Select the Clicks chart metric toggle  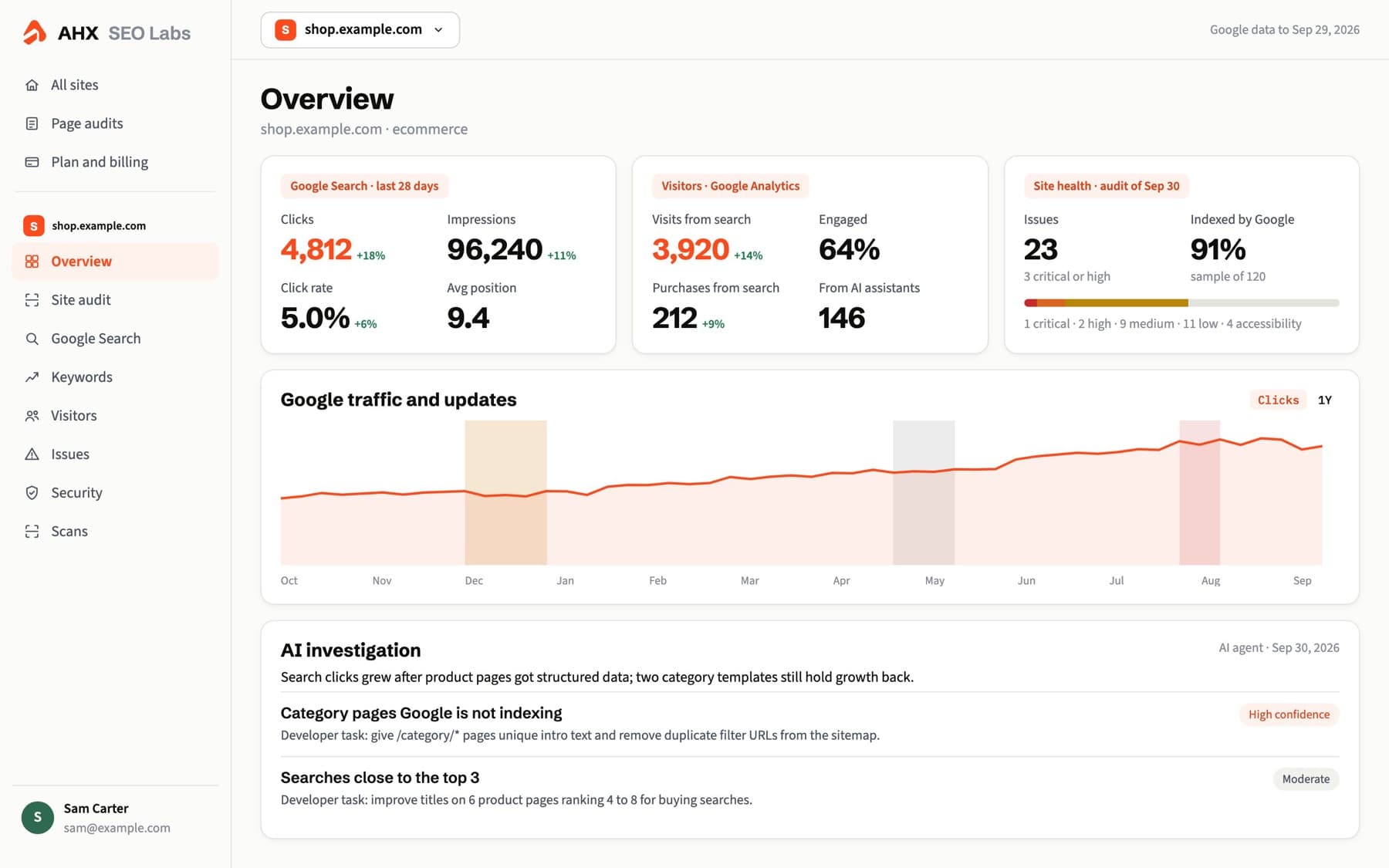pyautogui.click(x=1278, y=400)
